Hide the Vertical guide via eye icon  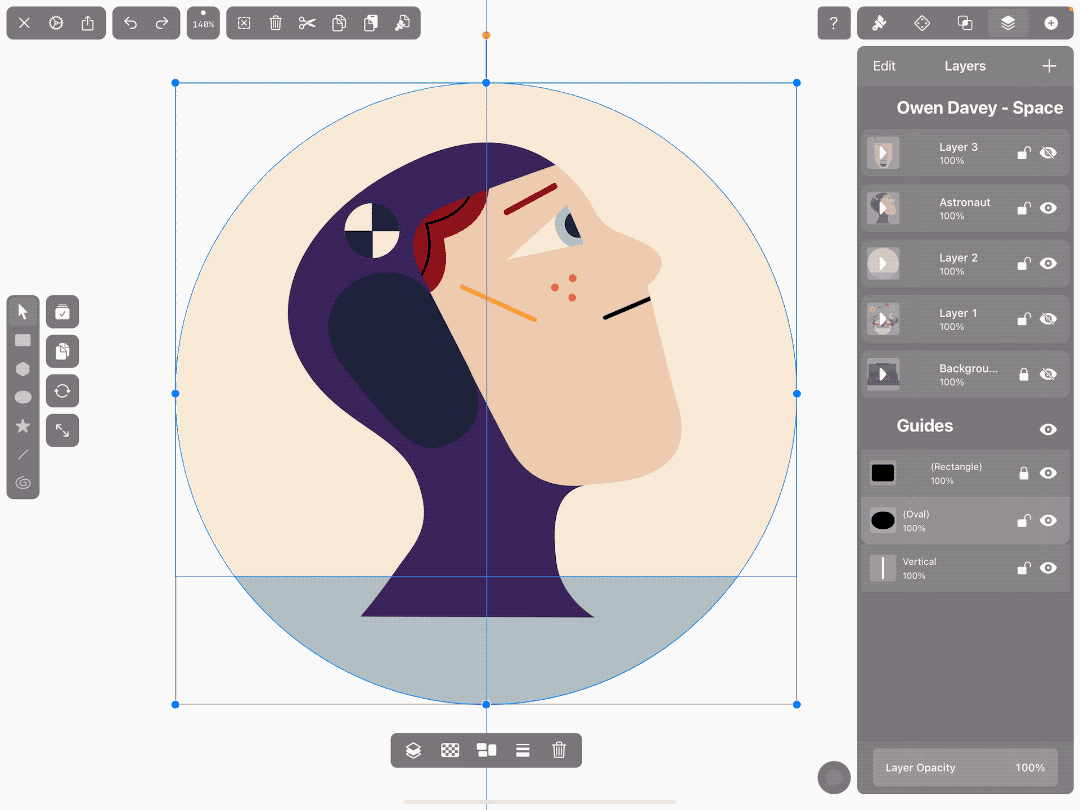[x=1048, y=568]
